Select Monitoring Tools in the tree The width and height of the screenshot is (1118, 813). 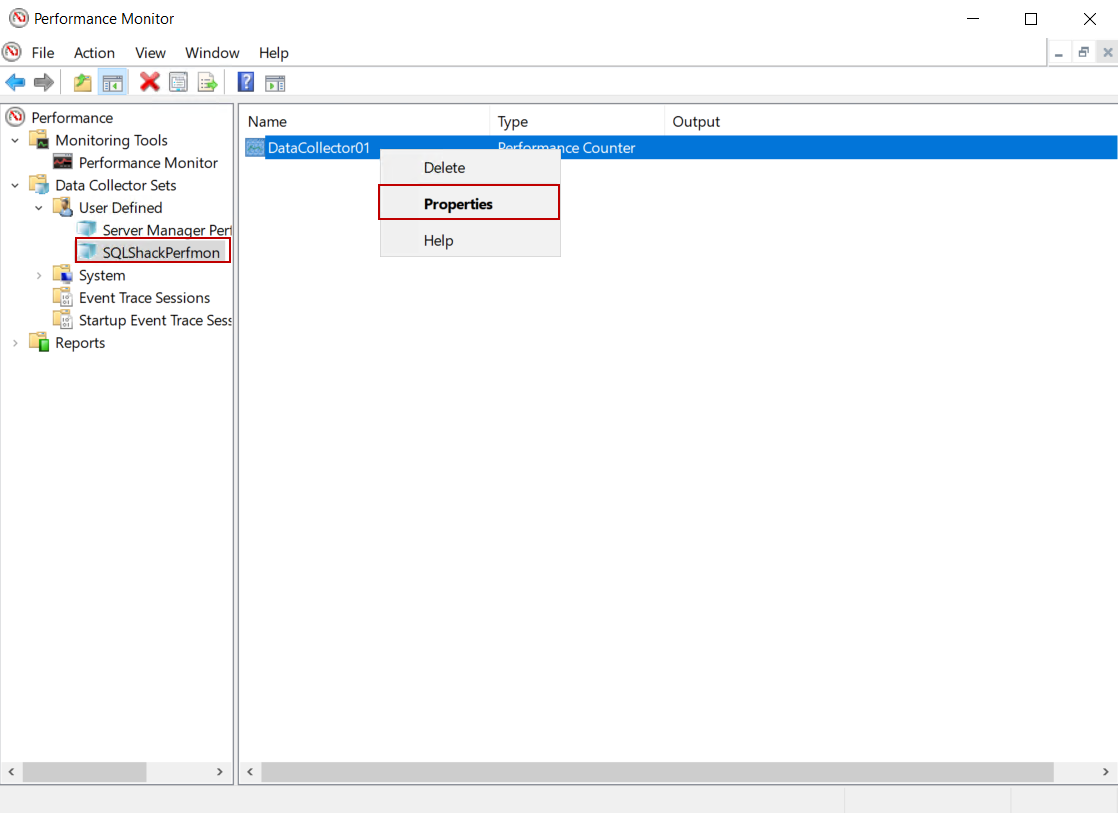point(111,140)
